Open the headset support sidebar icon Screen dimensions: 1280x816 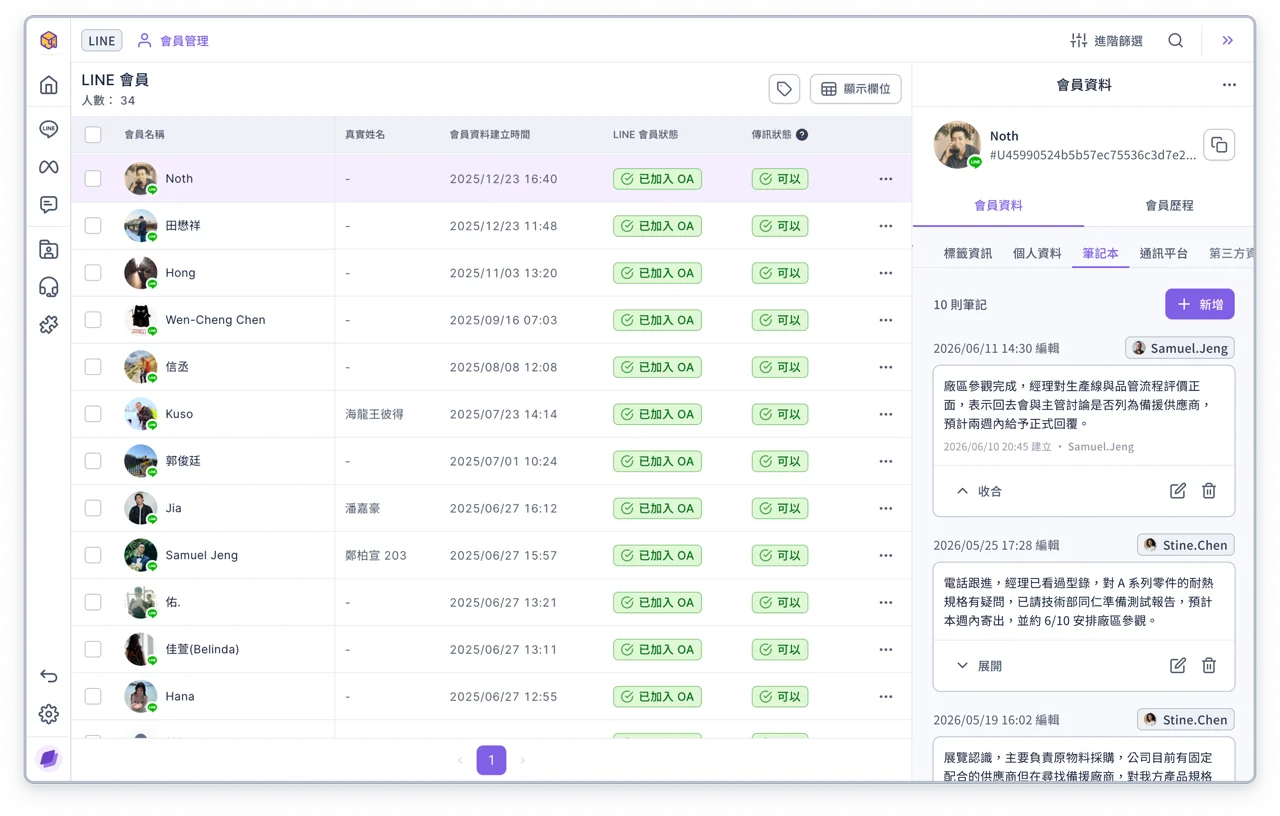pos(49,288)
